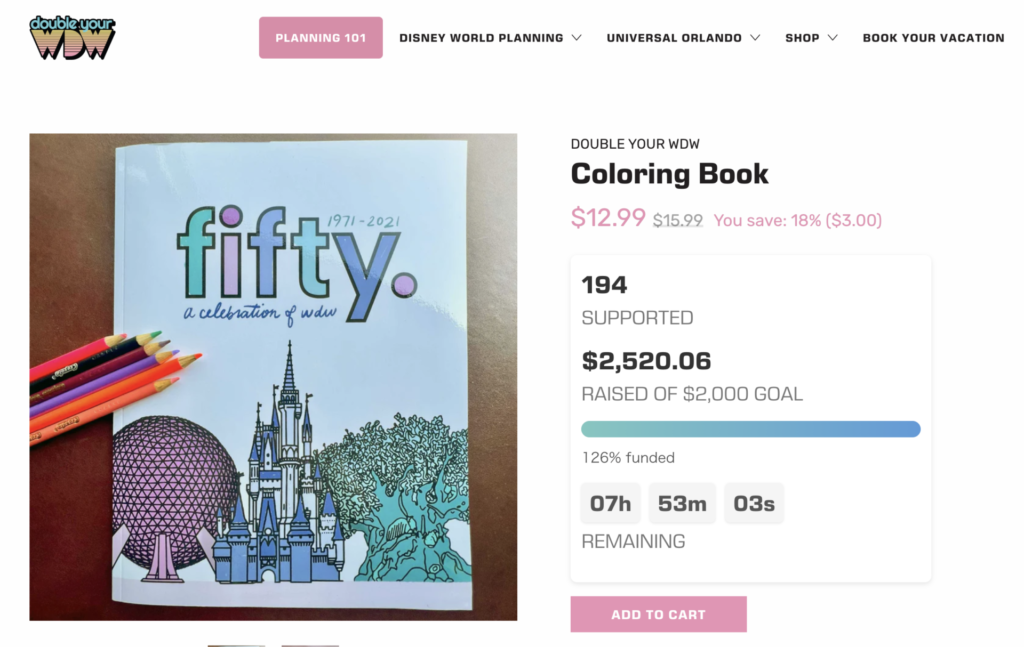Screen dimensions: 1024x647
Task: Click the $2,520.06 raised amount
Action: point(645,361)
